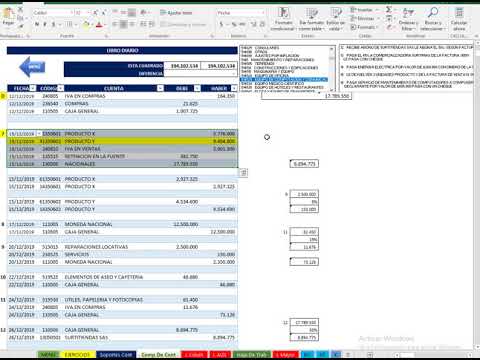Open the FECHA column filter dropdown
Screen dimensions: 480x360
click(33, 88)
